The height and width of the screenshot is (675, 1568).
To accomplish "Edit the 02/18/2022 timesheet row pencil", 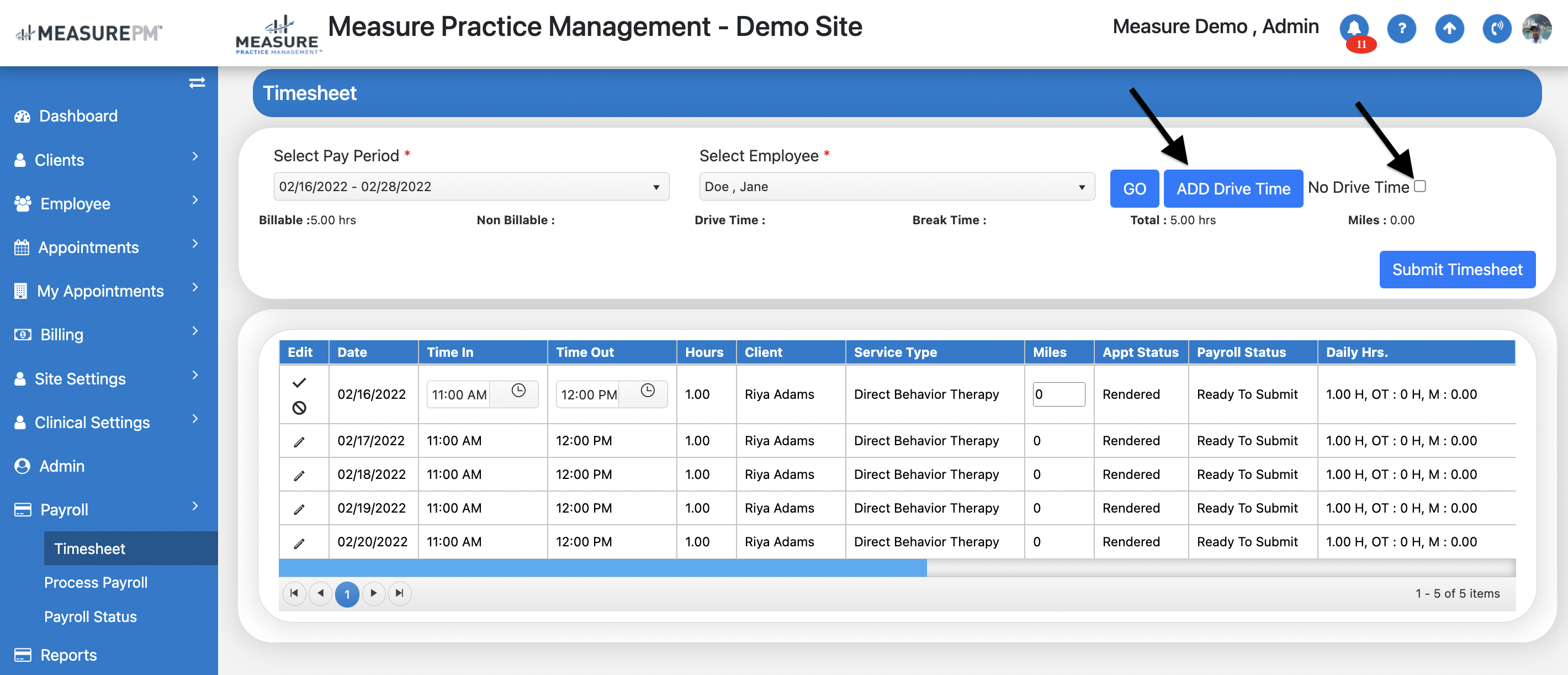I will point(299,475).
